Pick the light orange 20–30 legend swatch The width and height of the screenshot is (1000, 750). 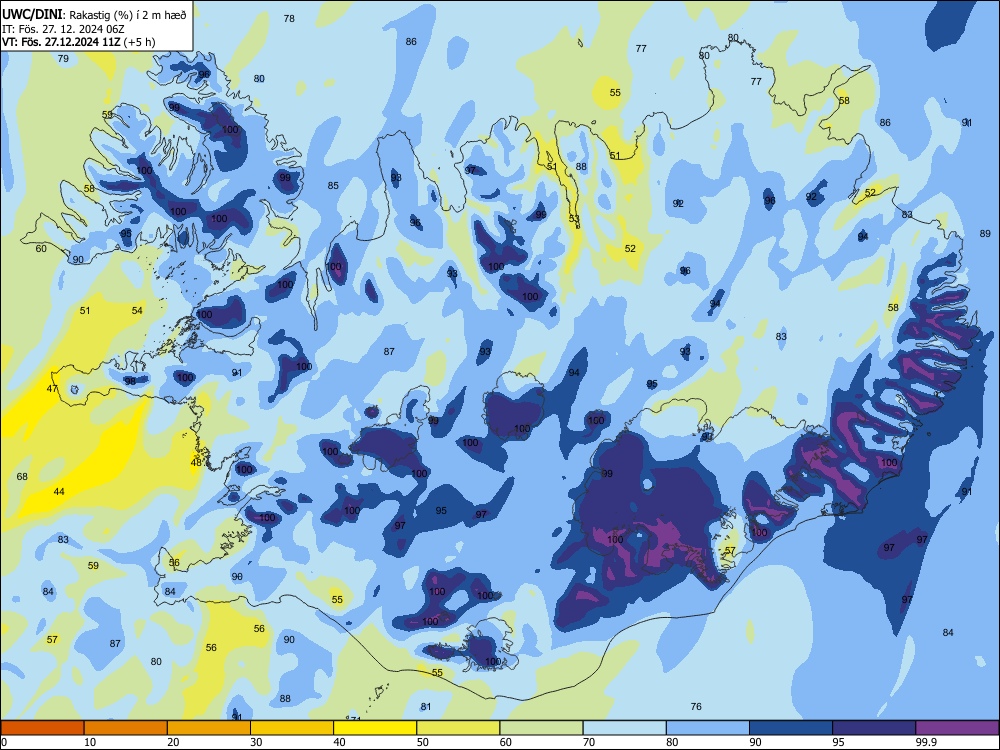(209, 728)
